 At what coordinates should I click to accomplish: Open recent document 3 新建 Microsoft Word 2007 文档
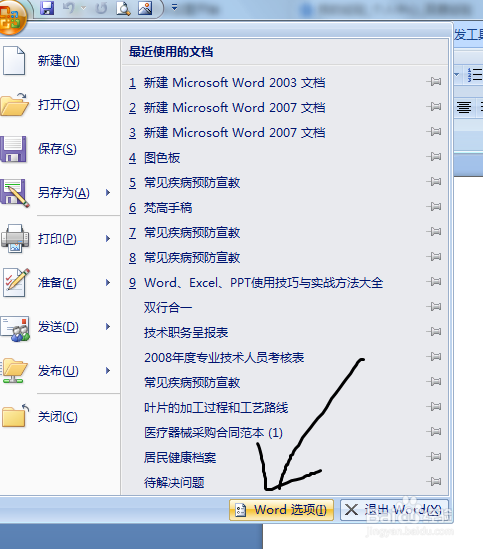285,133
